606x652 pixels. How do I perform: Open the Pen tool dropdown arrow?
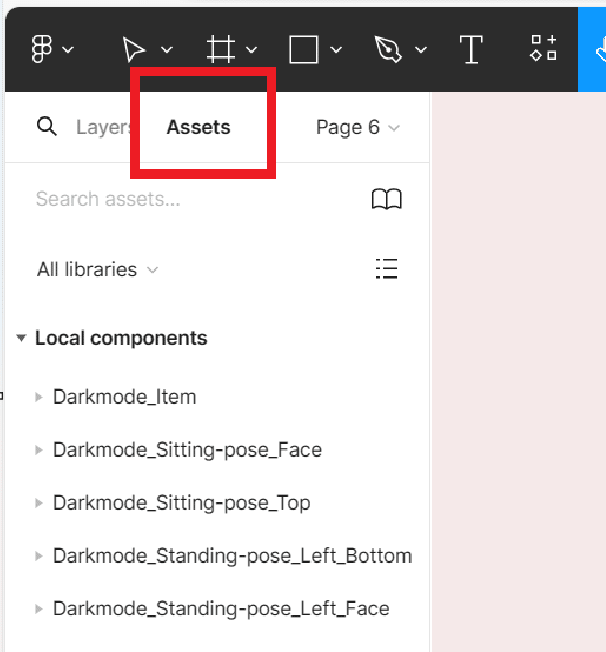[x=421, y=50]
